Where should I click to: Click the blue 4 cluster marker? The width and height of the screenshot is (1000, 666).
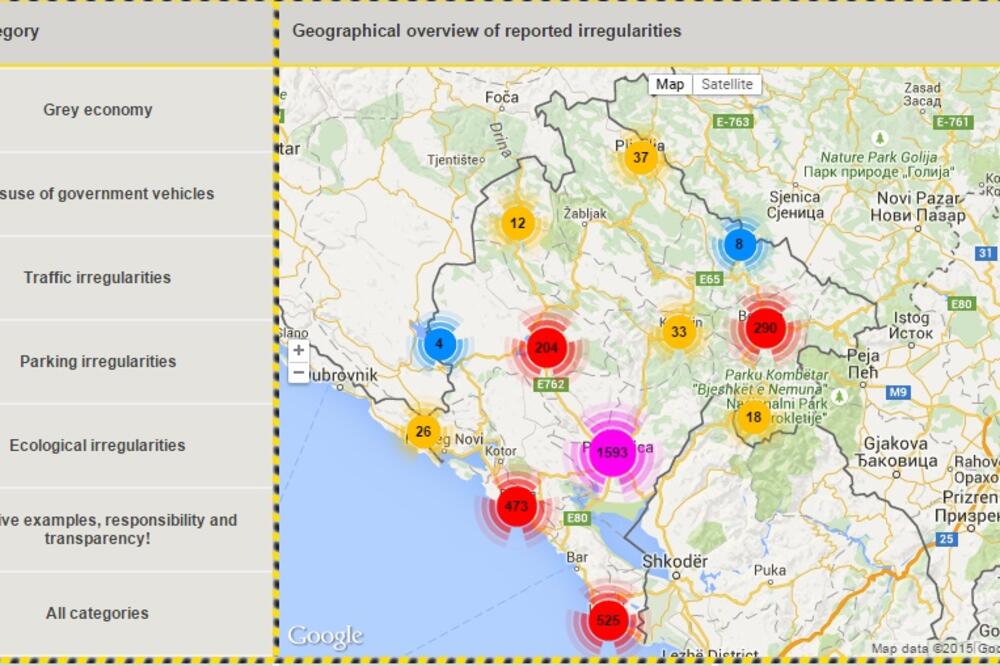click(x=438, y=344)
